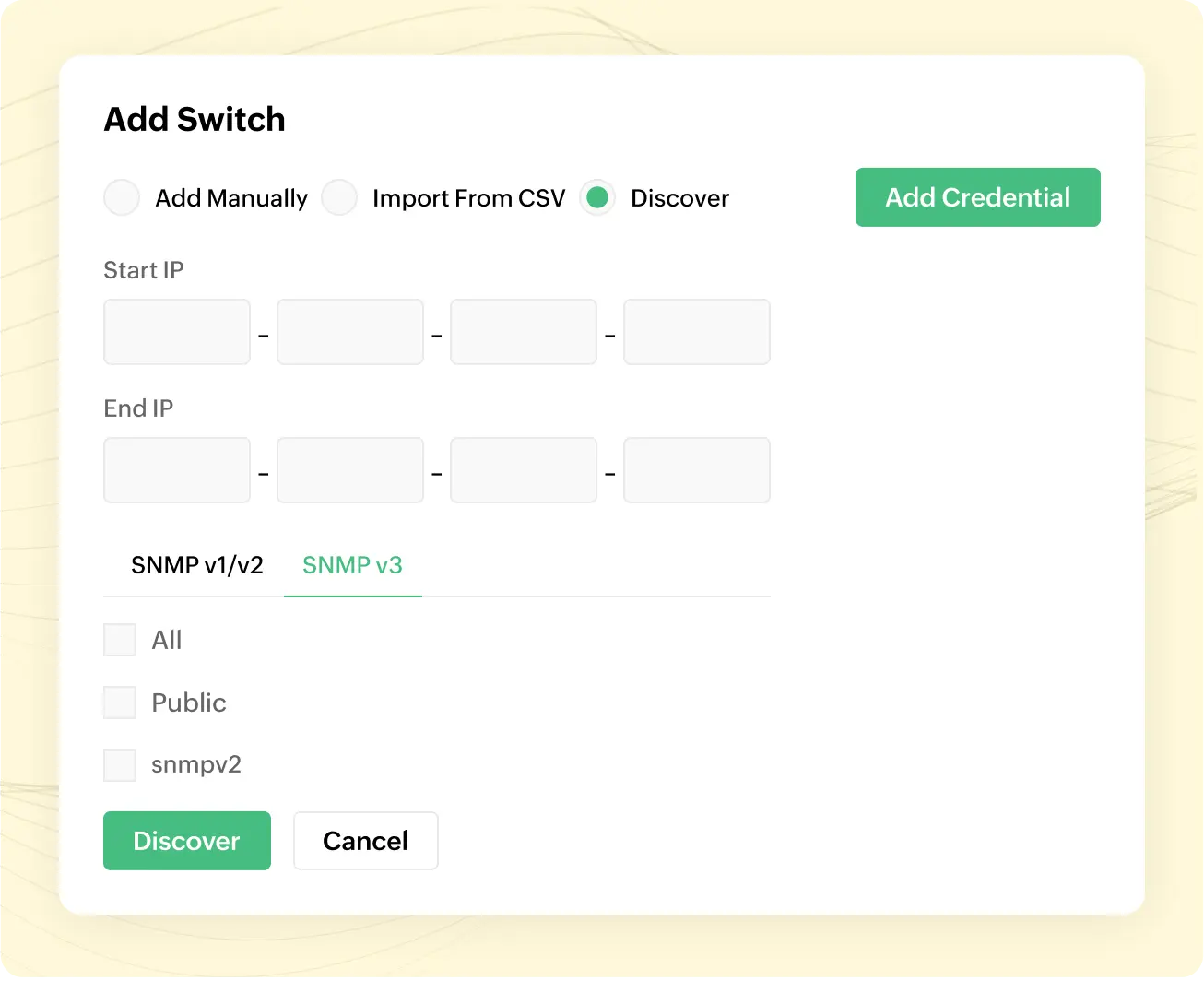The width and height of the screenshot is (1204, 981).
Task: Select the Add Manually radio button
Action: tap(122, 197)
